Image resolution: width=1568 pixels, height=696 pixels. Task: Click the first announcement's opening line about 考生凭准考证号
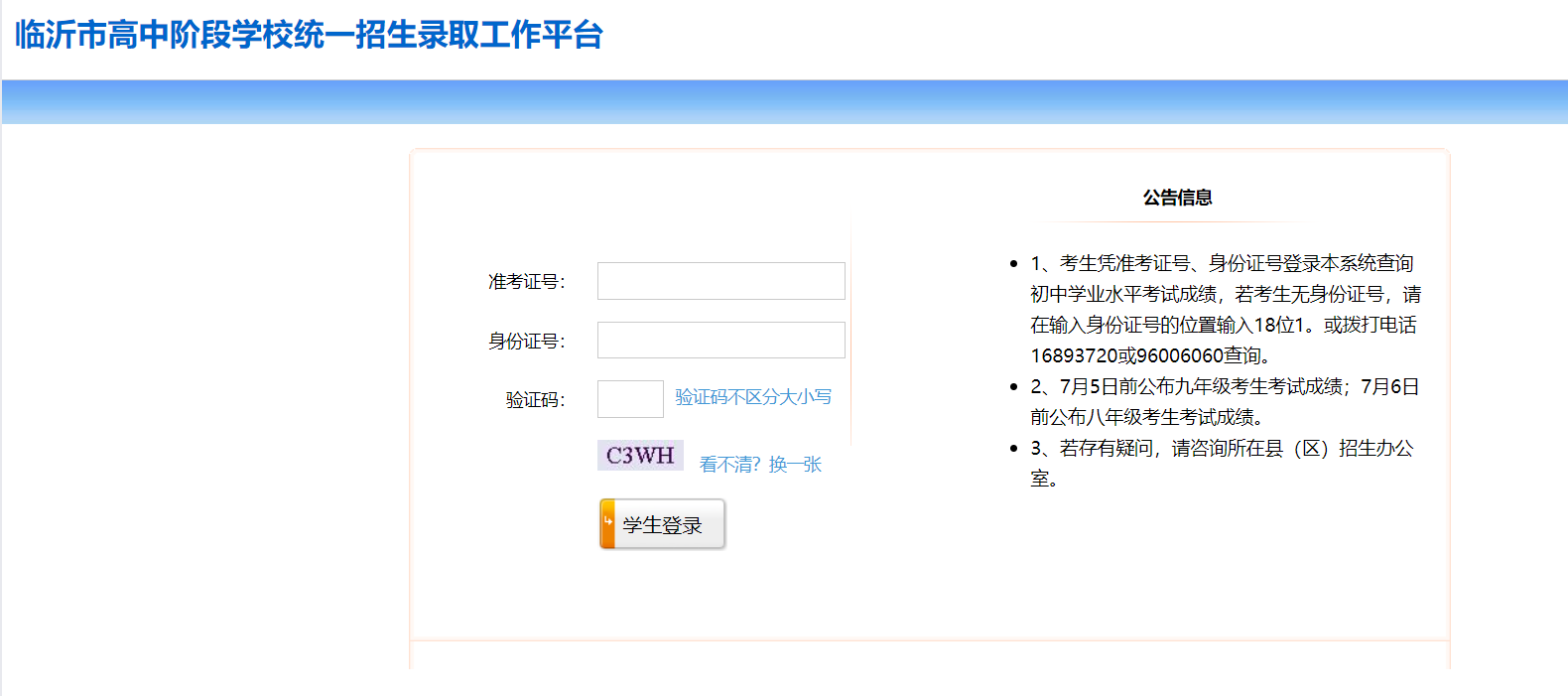pyautogui.click(x=1221, y=263)
